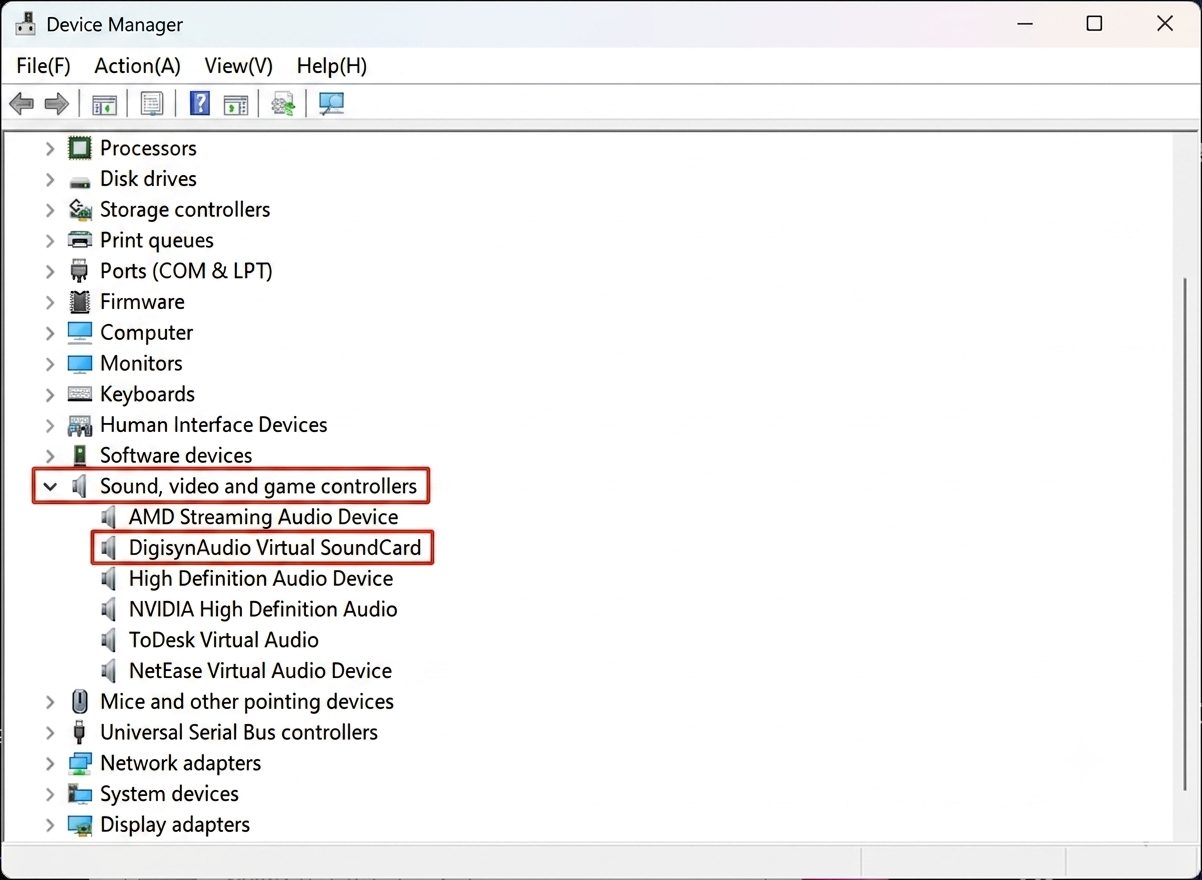Open Properties from the toolbar icon
The image size is (1202, 880).
pyautogui.click(x=152, y=104)
